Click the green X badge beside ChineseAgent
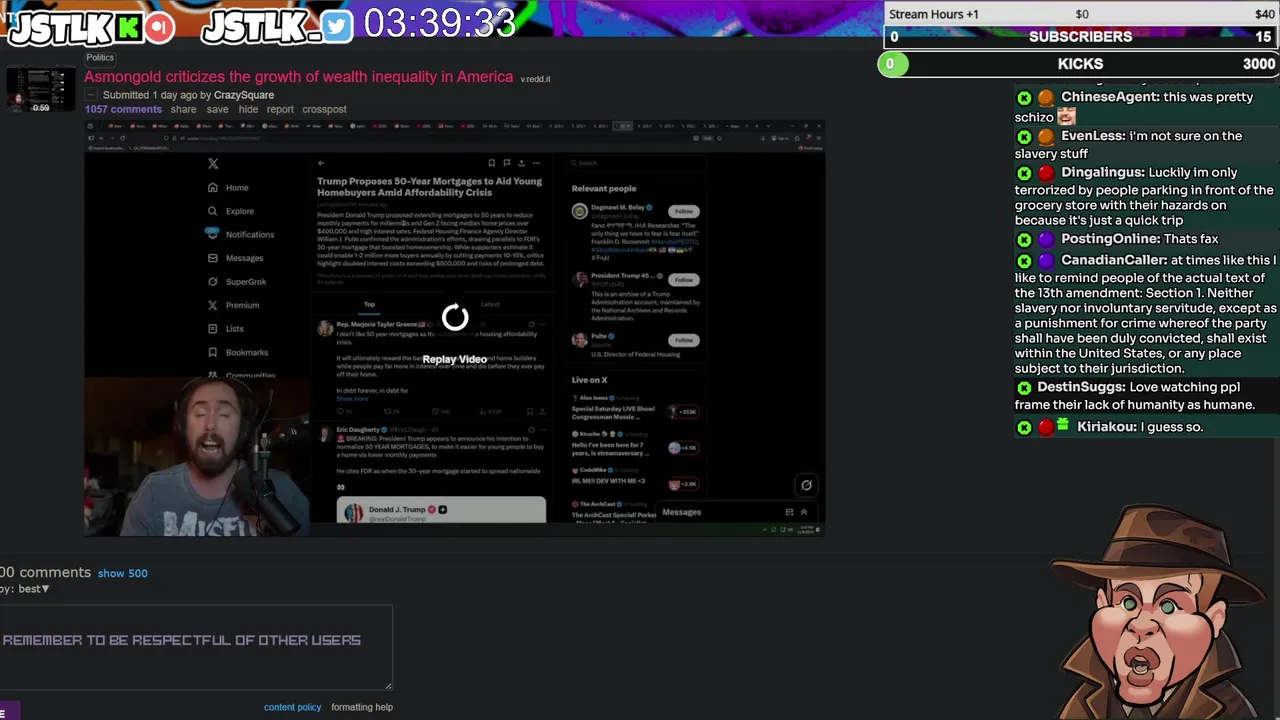This screenshot has width=1280, height=720. [1024, 98]
